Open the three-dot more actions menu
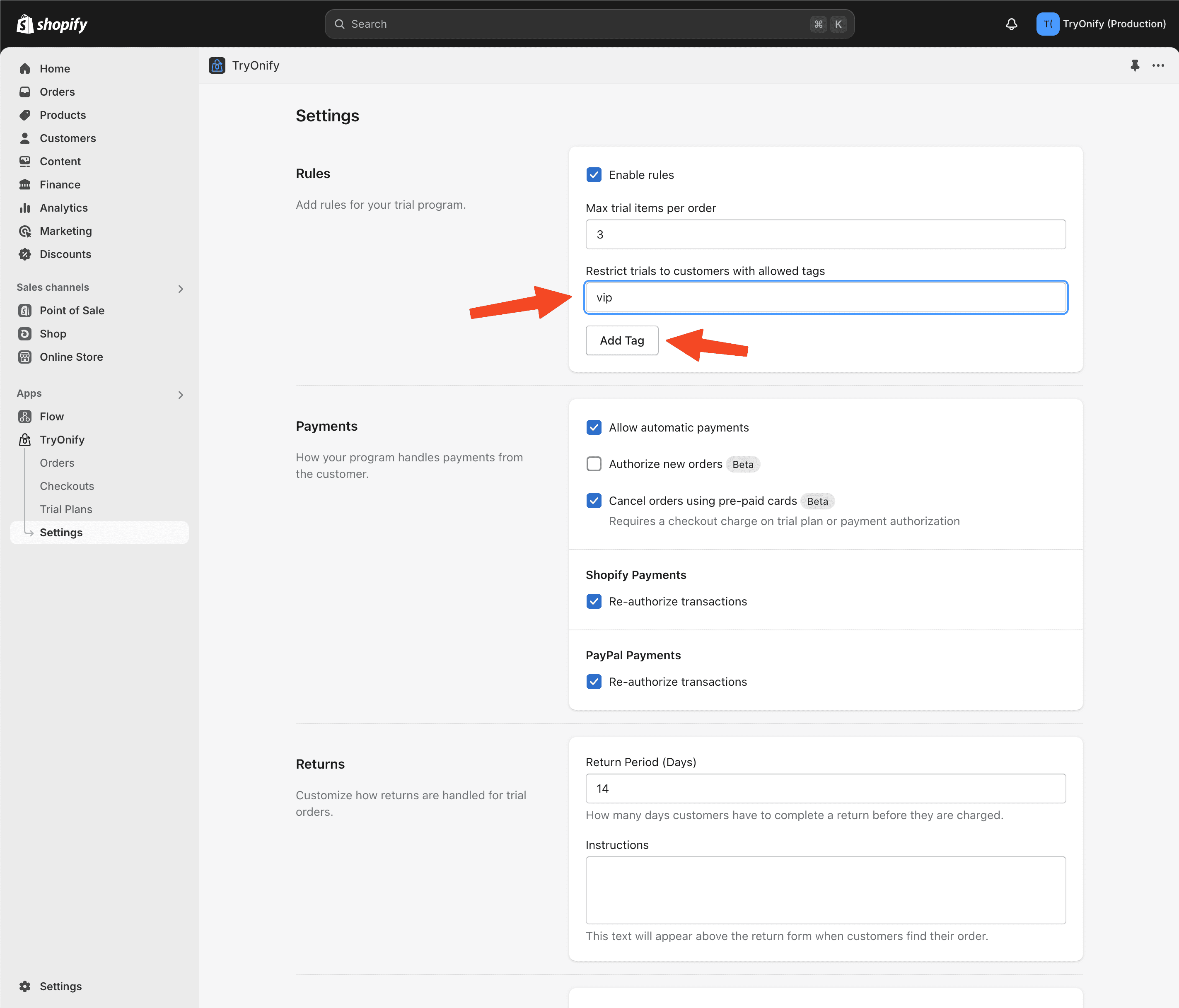Screen dimensions: 1179x1008 pos(1158,65)
